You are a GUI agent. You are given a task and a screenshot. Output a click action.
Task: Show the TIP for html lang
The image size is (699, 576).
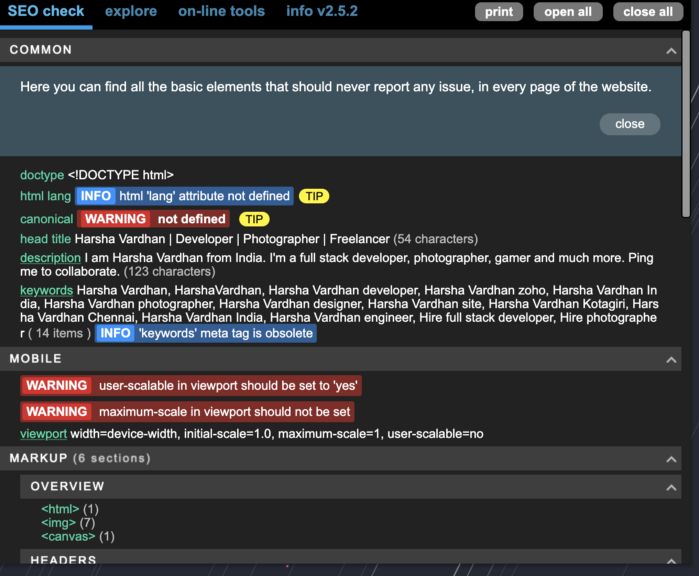(314, 196)
